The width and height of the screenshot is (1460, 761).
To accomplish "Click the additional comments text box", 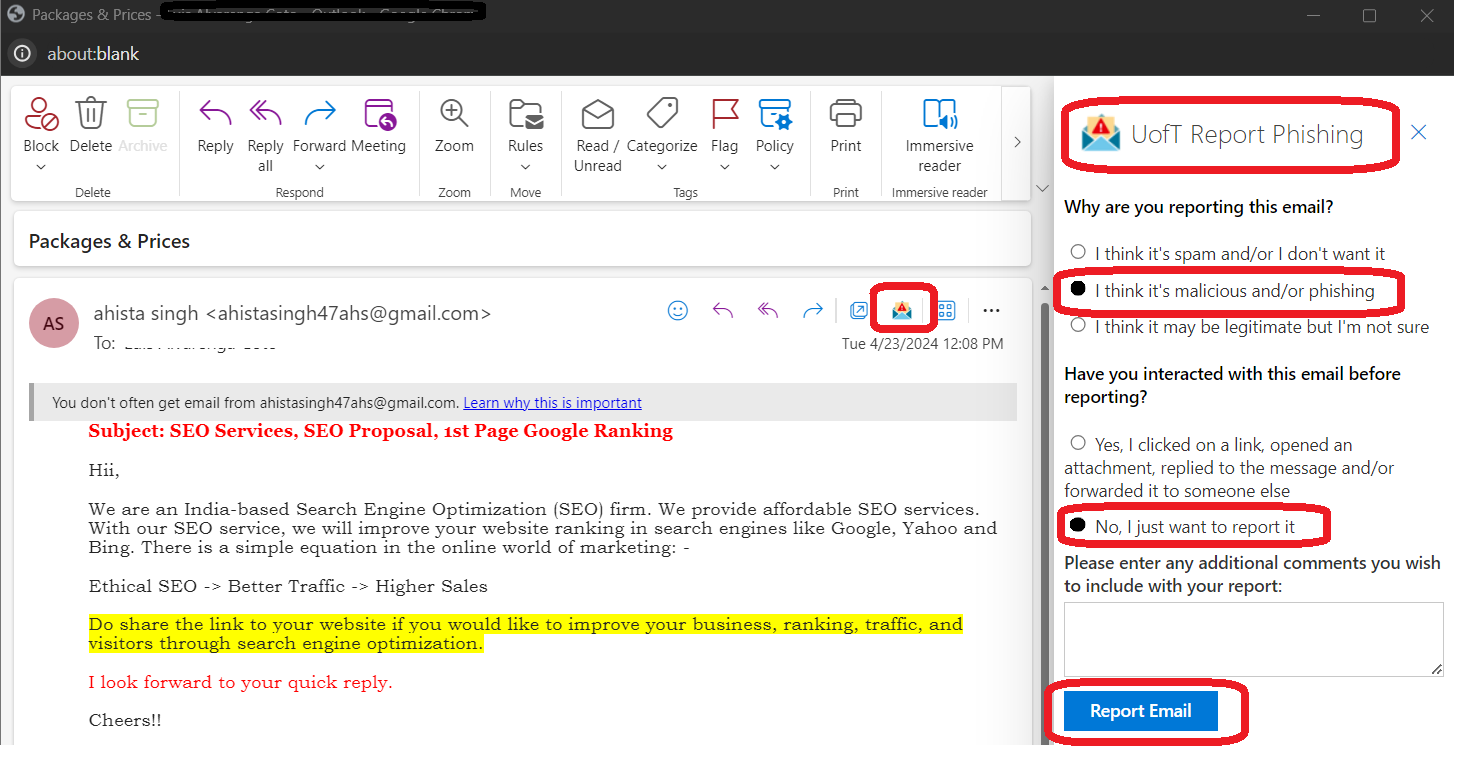I will point(1253,639).
